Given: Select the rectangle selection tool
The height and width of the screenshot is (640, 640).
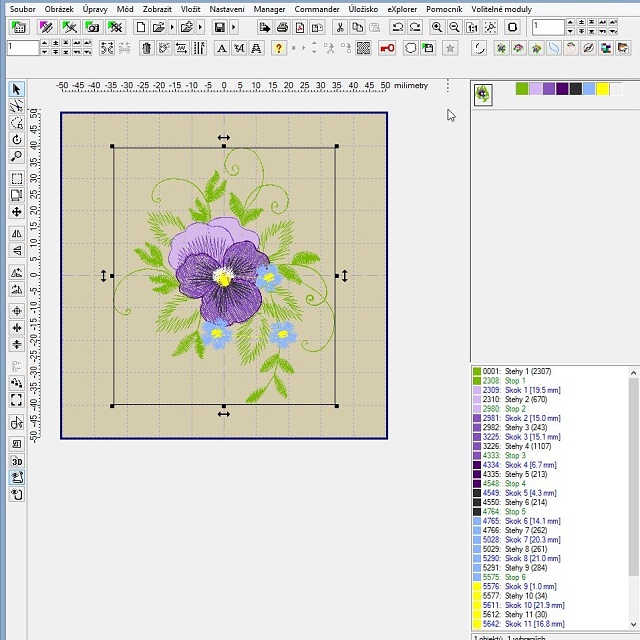Looking at the screenshot, I should point(17,179).
